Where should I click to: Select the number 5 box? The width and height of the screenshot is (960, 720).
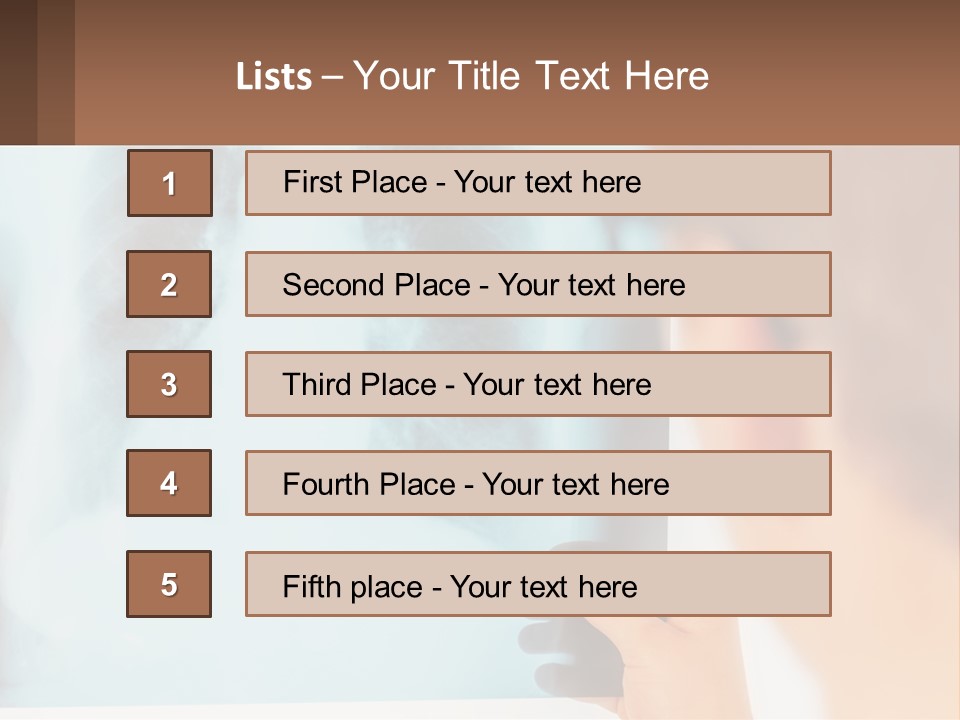[x=169, y=584]
